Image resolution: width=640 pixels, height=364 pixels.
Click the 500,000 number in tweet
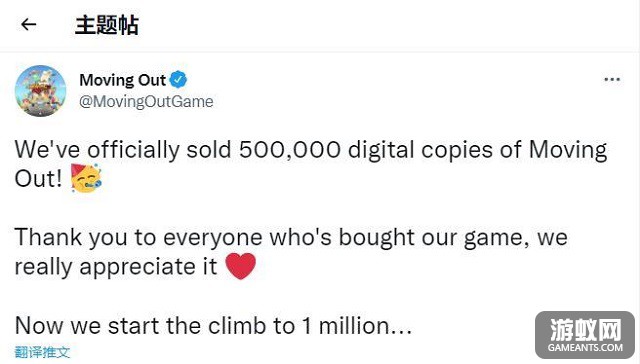[x=290, y=150]
